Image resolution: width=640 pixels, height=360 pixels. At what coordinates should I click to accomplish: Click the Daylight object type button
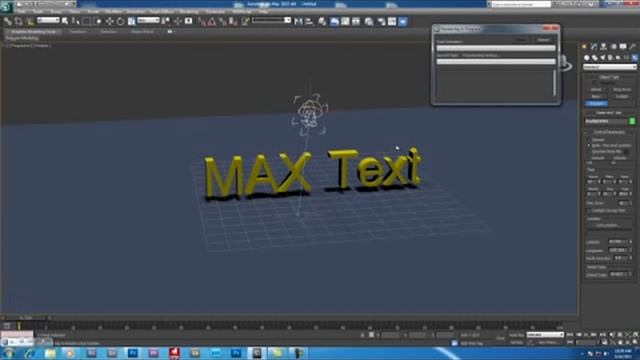tap(596, 103)
